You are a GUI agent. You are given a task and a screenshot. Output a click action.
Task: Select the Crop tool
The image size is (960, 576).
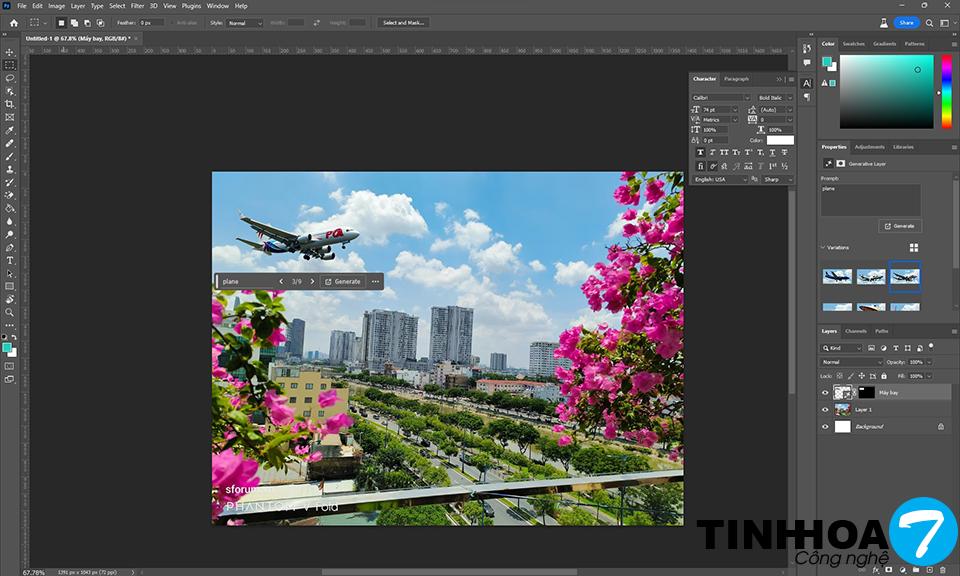[x=10, y=104]
